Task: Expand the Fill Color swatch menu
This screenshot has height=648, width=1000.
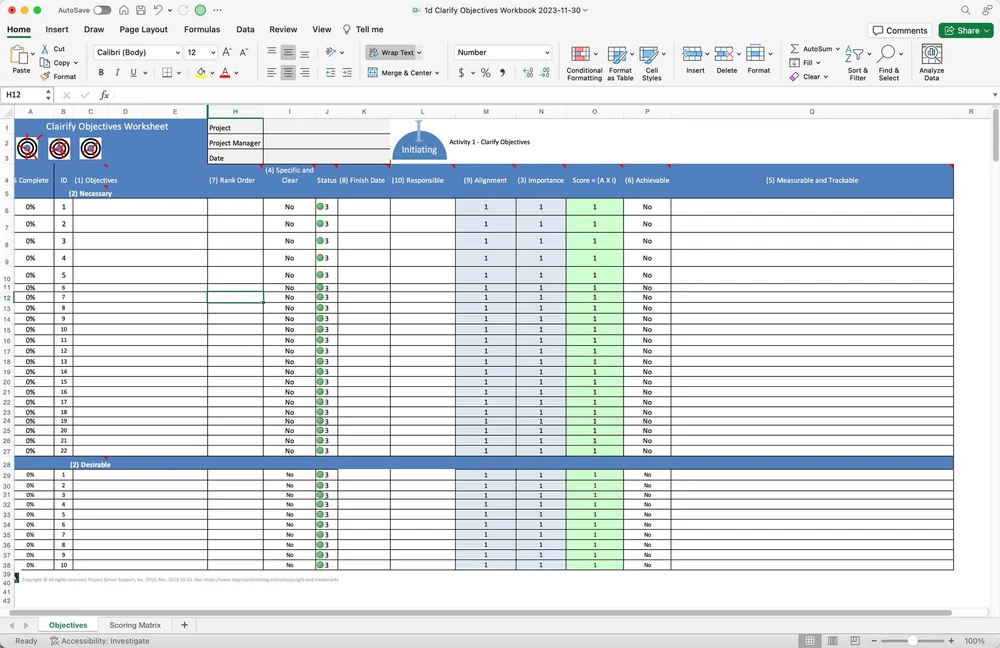Action: (x=210, y=72)
